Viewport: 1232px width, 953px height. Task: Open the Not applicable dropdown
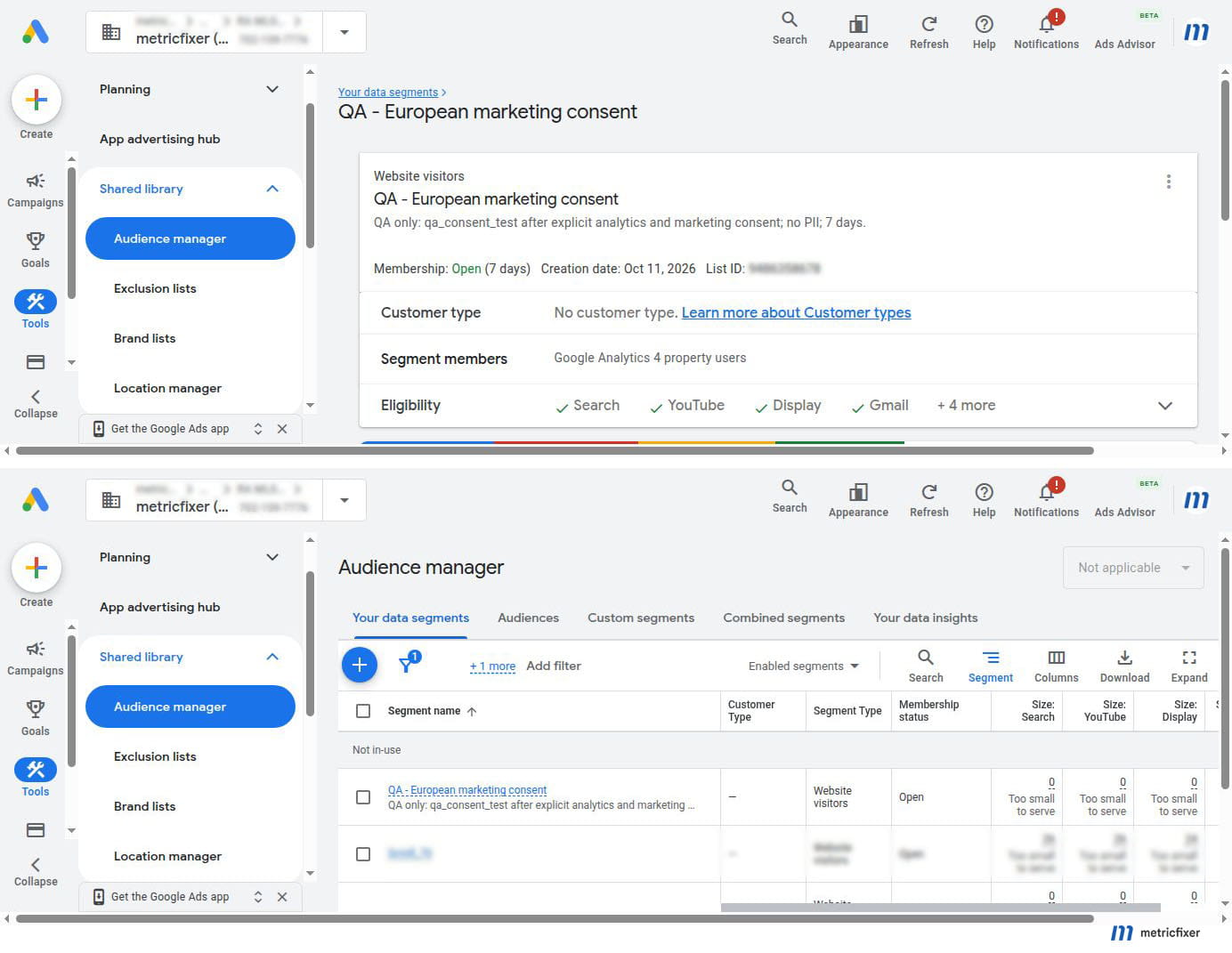pyautogui.click(x=1133, y=568)
